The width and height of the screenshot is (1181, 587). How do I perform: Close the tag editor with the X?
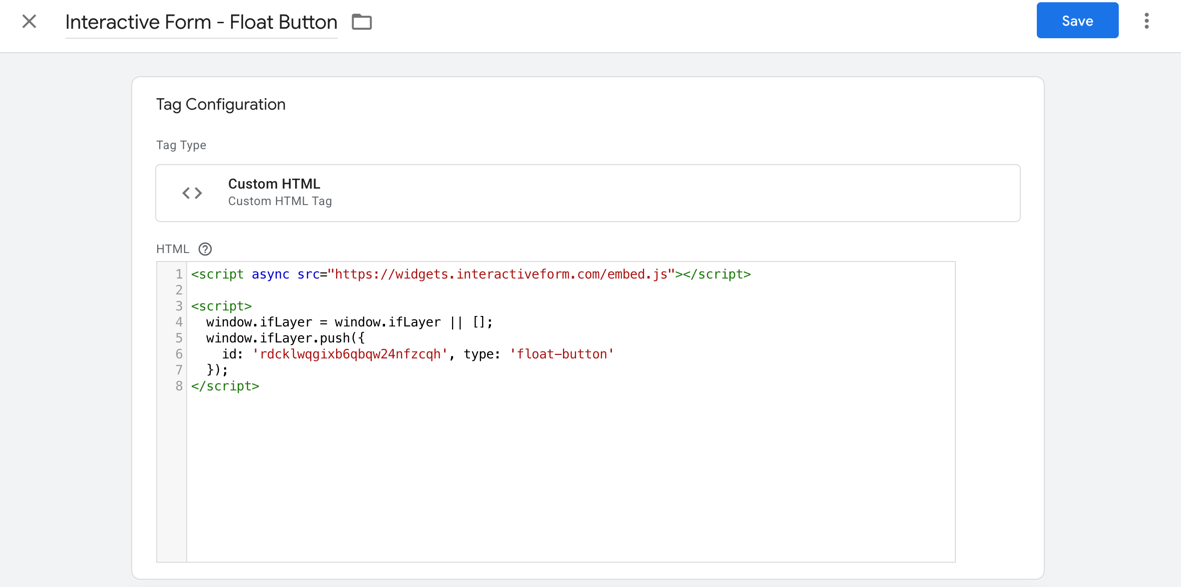point(28,21)
